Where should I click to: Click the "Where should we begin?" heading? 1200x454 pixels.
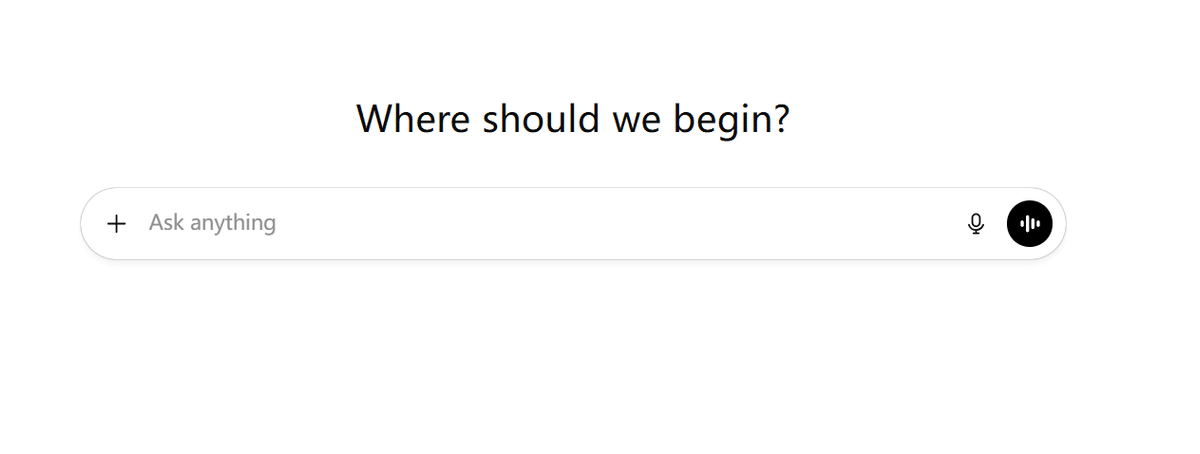tap(573, 119)
